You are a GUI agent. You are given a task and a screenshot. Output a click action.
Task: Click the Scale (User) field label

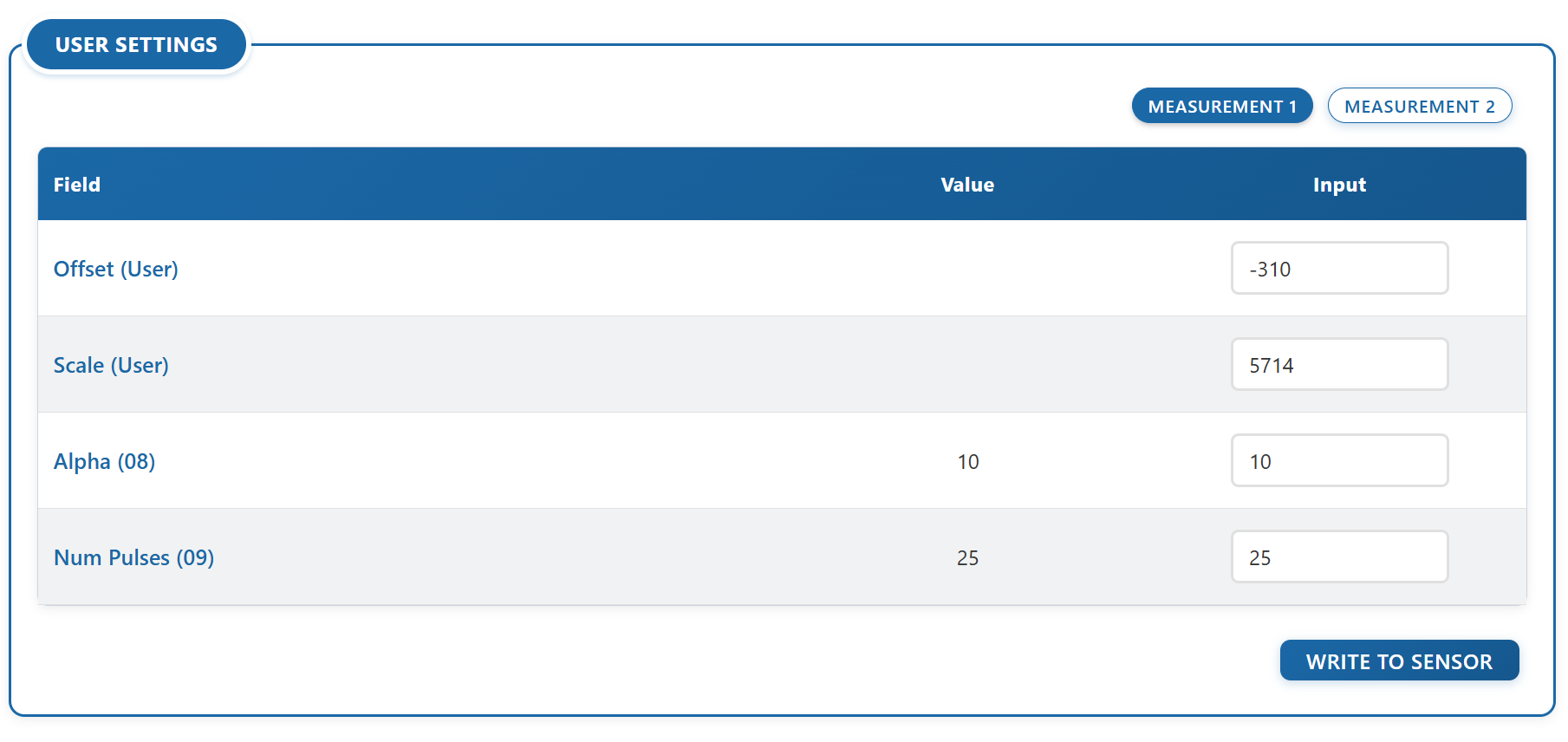coord(111,365)
